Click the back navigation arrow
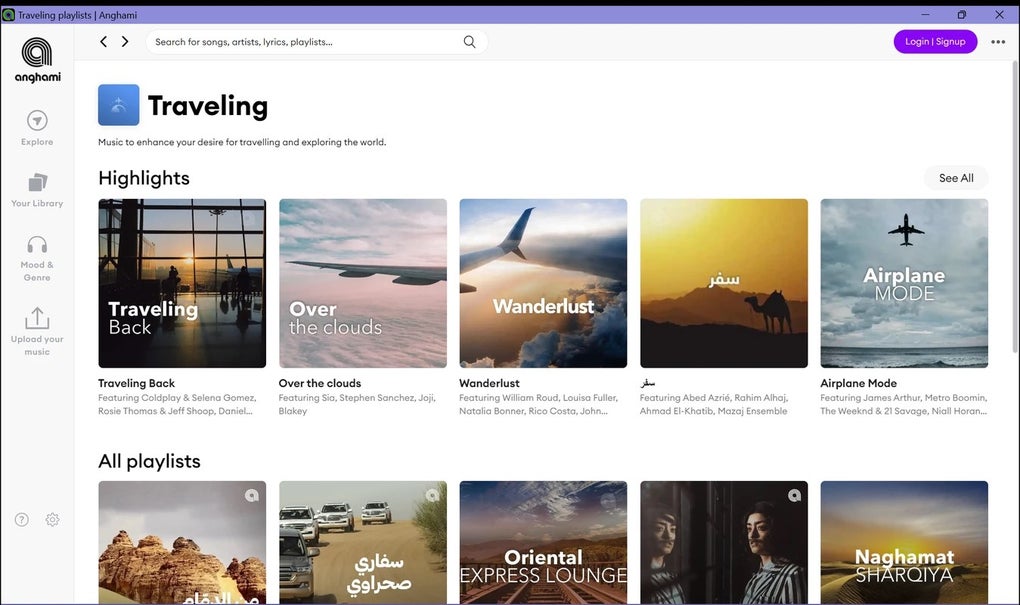Image resolution: width=1020 pixels, height=605 pixels. [x=103, y=41]
